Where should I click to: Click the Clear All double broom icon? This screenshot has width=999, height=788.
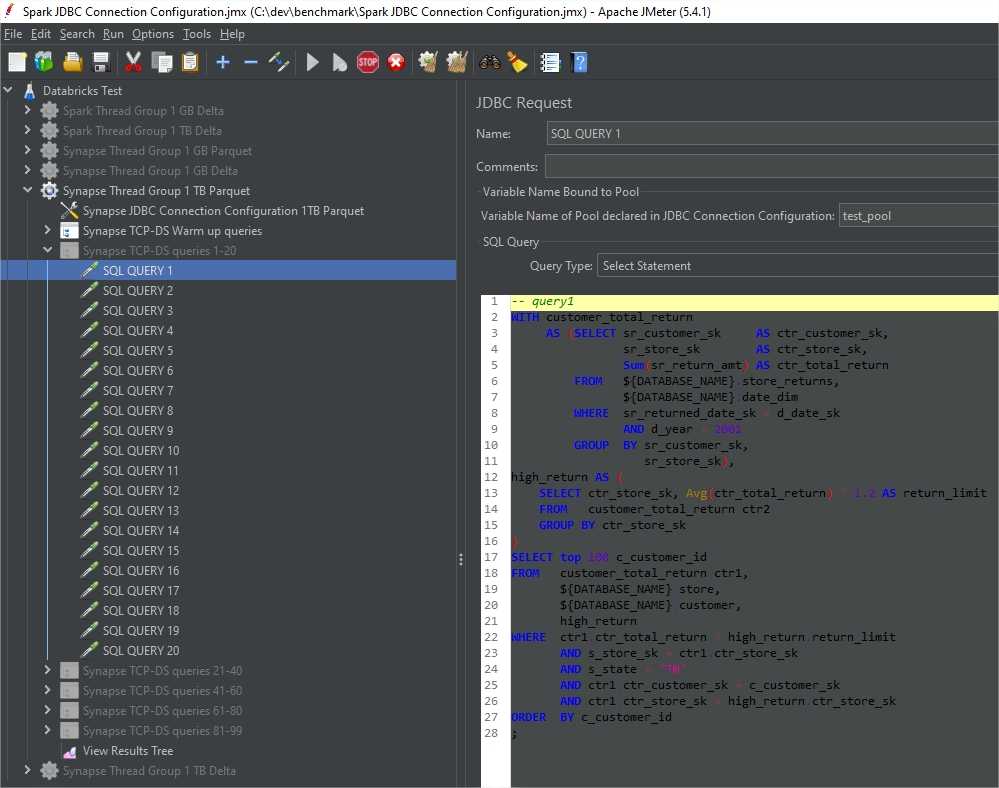pyautogui.click(x=457, y=62)
